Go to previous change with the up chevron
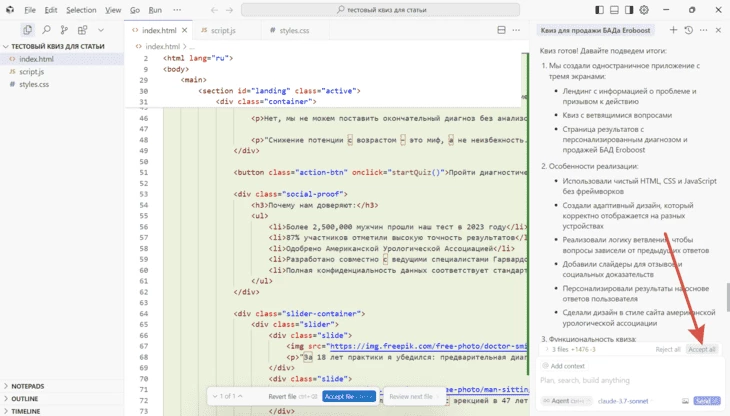730x416 pixels. [240, 396]
